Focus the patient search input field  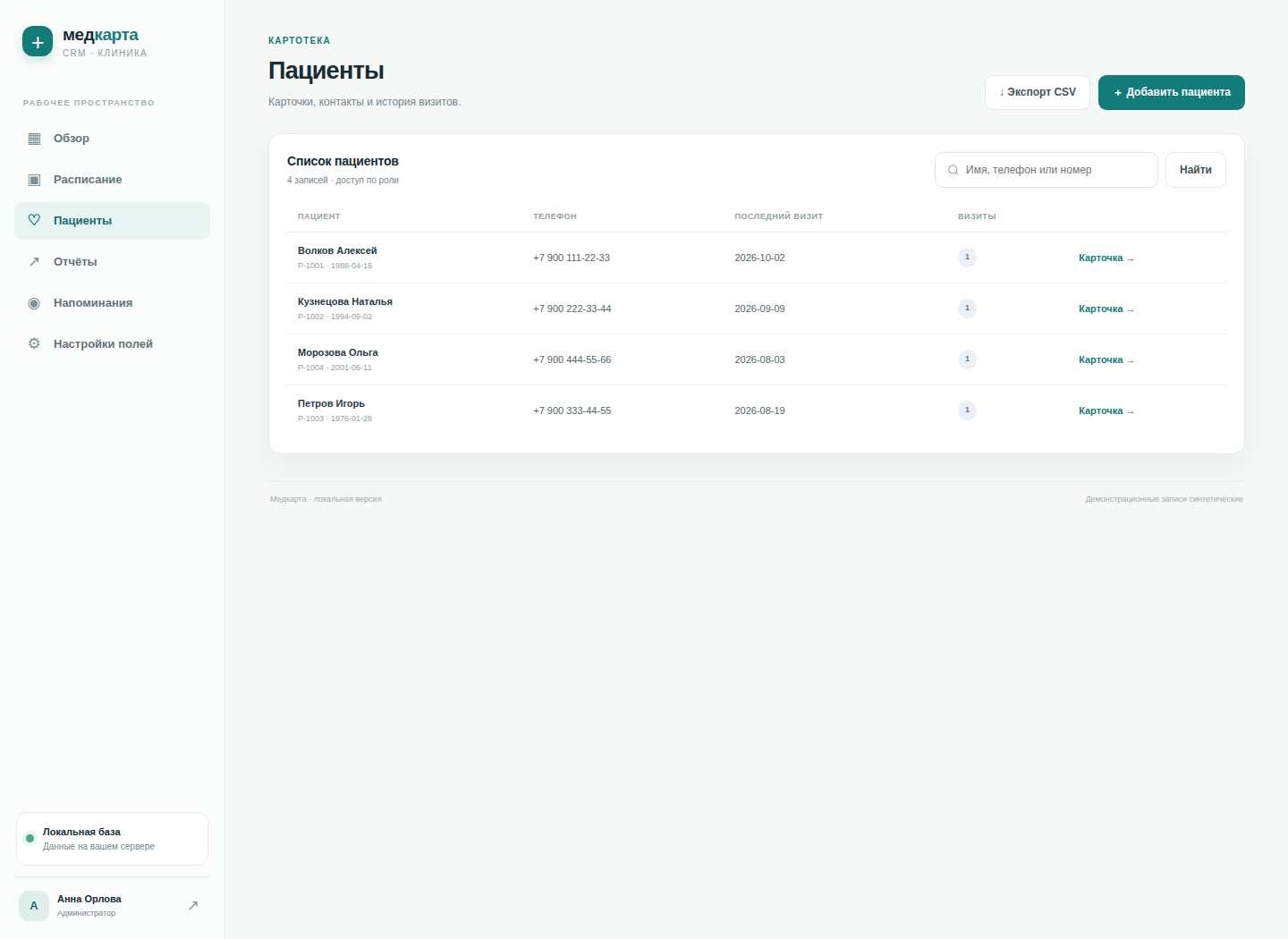[1046, 170]
